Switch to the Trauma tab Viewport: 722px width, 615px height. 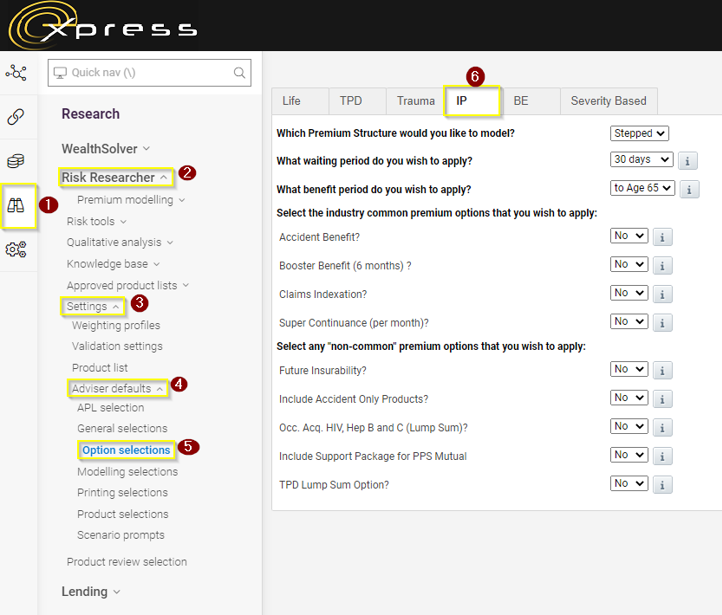pyautogui.click(x=415, y=101)
